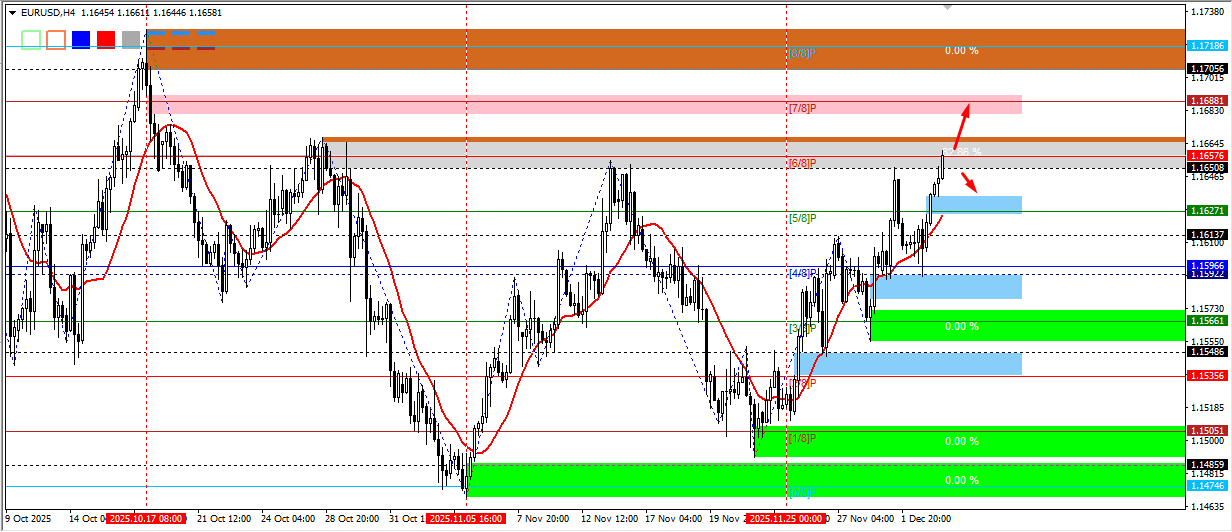Select the [7/8]P pivot level label

point(803,107)
